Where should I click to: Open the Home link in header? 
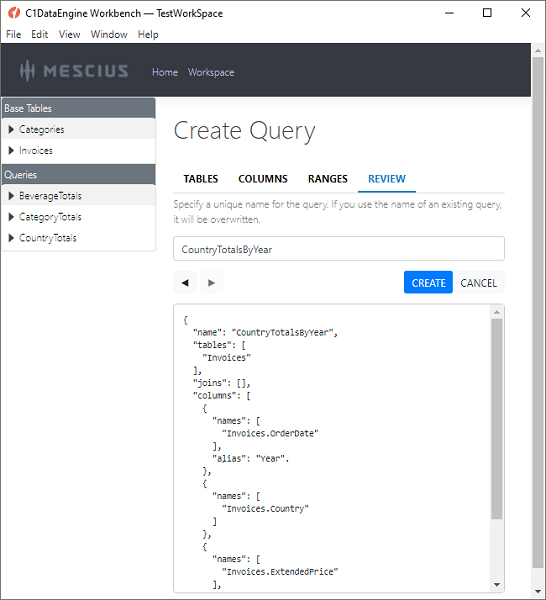pyautogui.click(x=165, y=72)
